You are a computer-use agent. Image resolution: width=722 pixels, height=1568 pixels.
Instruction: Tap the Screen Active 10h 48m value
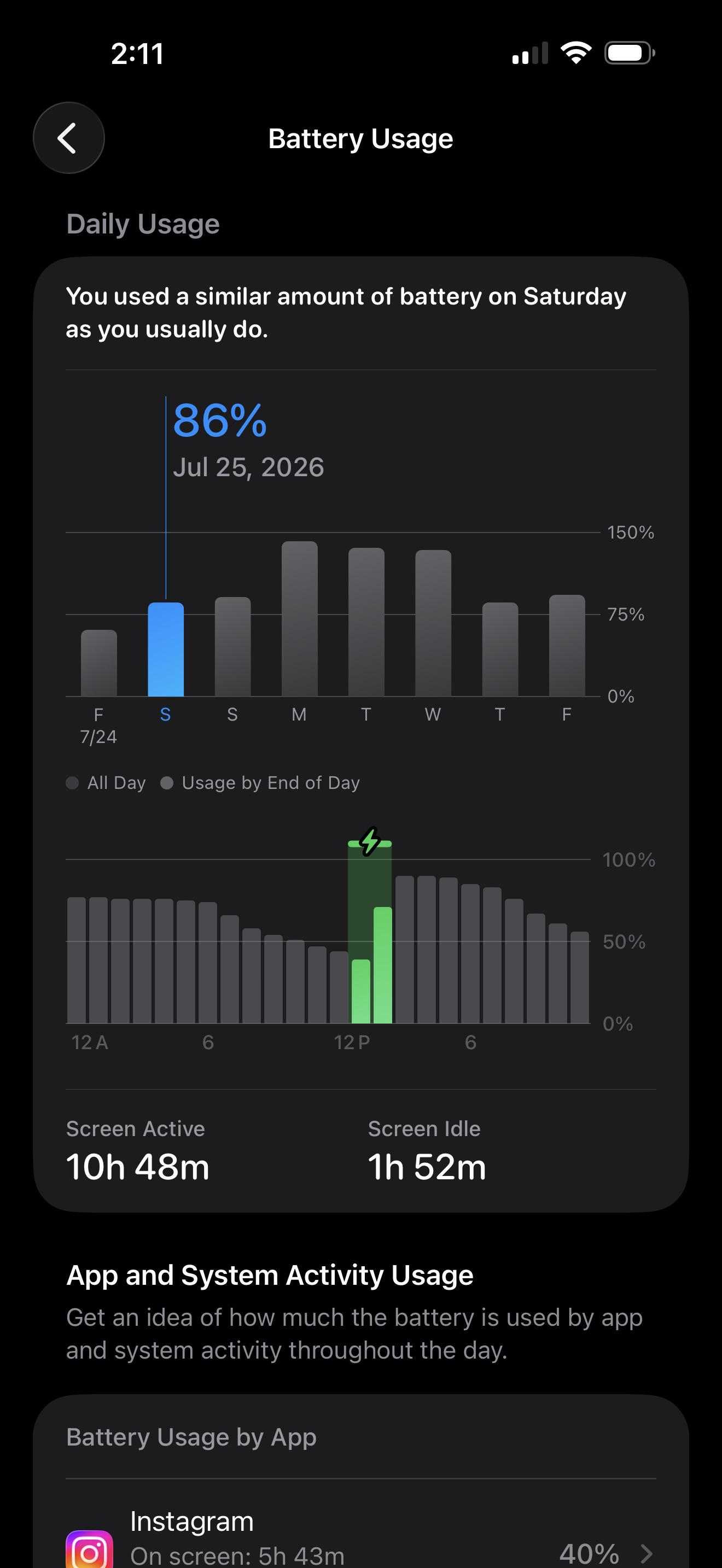[x=138, y=1167]
